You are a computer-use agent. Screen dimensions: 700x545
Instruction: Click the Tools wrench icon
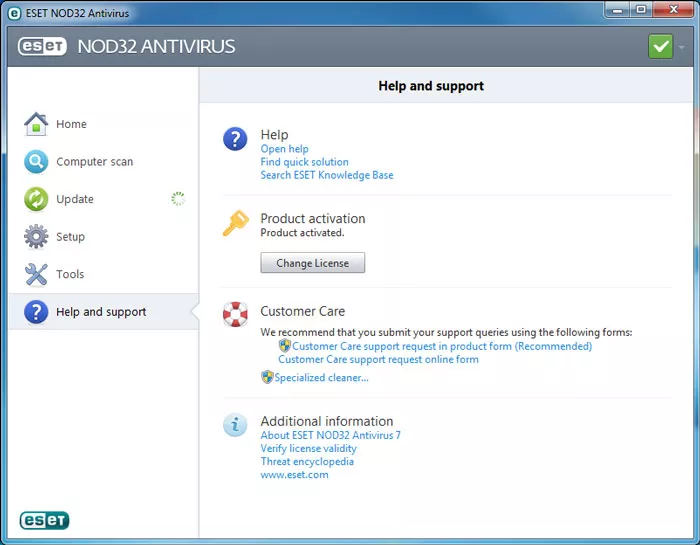(36, 274)
